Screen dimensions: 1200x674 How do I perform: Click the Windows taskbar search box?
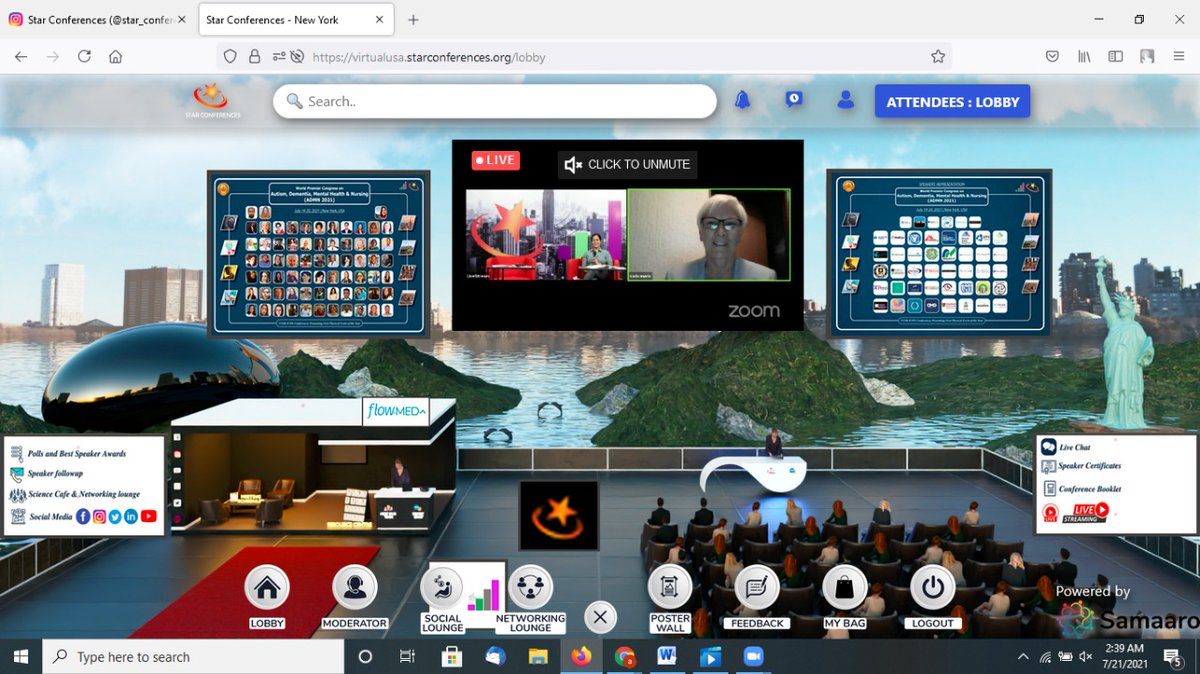pos(193,656)
